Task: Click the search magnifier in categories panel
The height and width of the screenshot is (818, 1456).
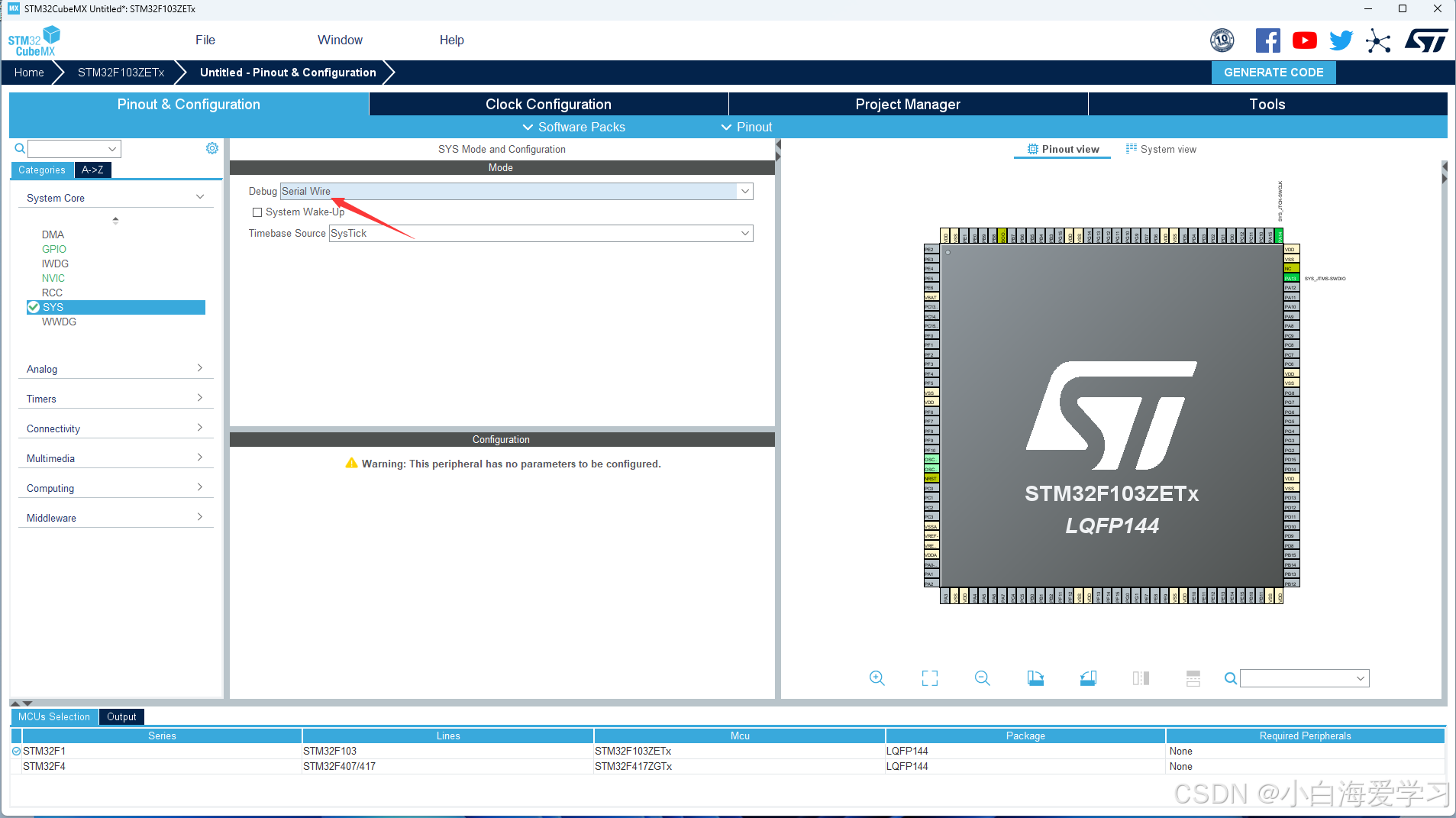Action: pyautogui.click(x=20, y=148)
